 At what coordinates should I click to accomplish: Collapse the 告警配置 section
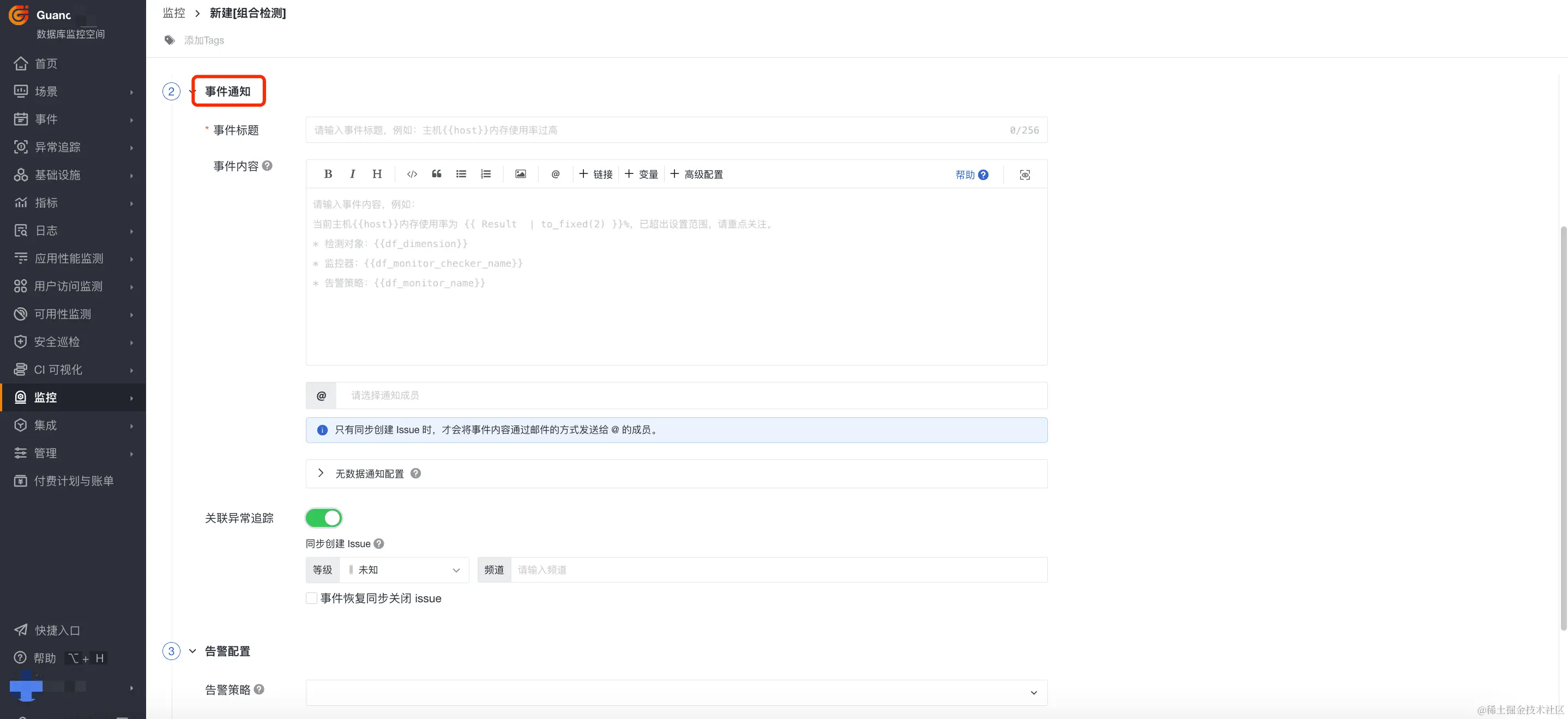tap(192, 651)
